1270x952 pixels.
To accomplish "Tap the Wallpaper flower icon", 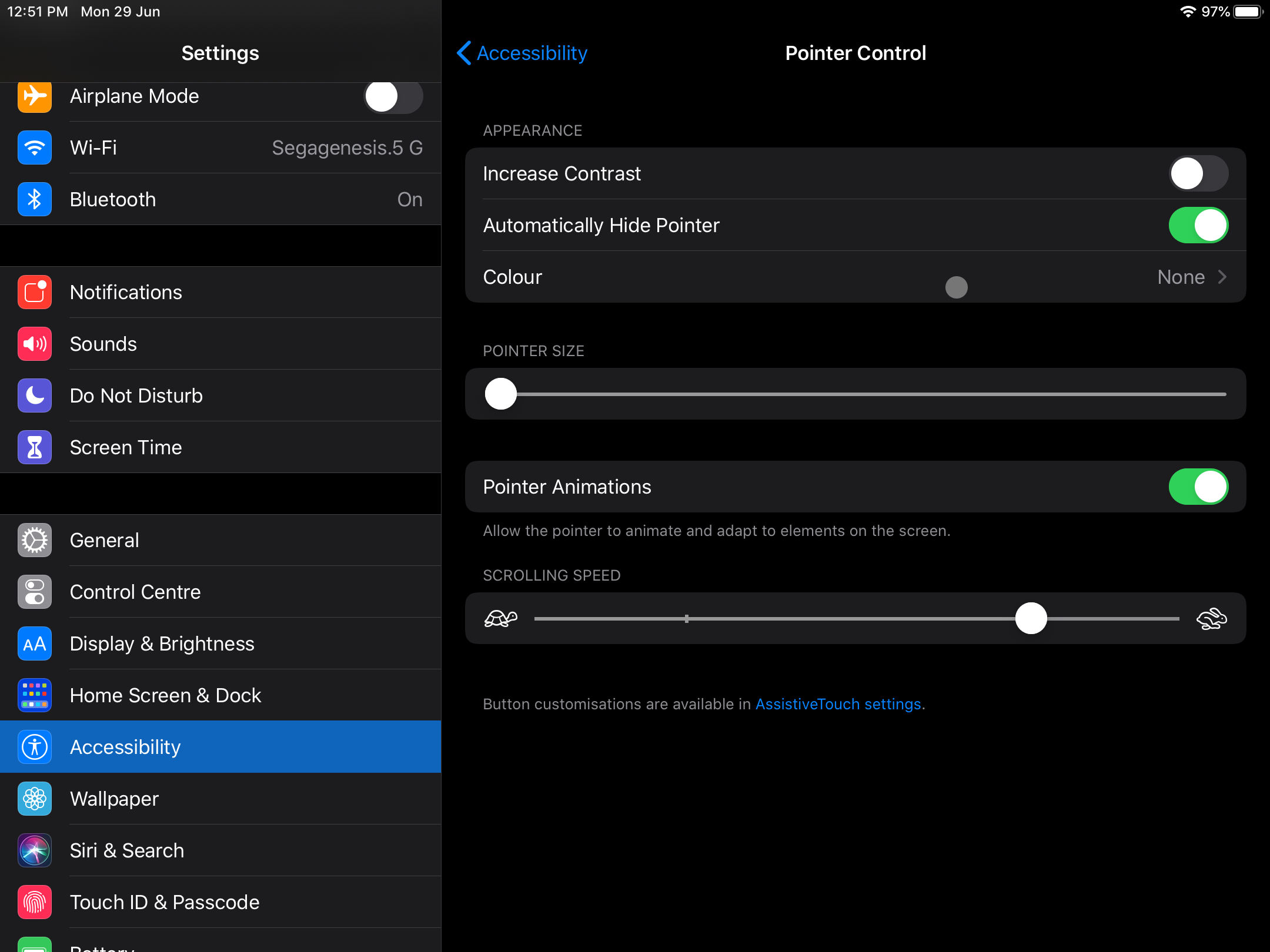I will 35,799.
